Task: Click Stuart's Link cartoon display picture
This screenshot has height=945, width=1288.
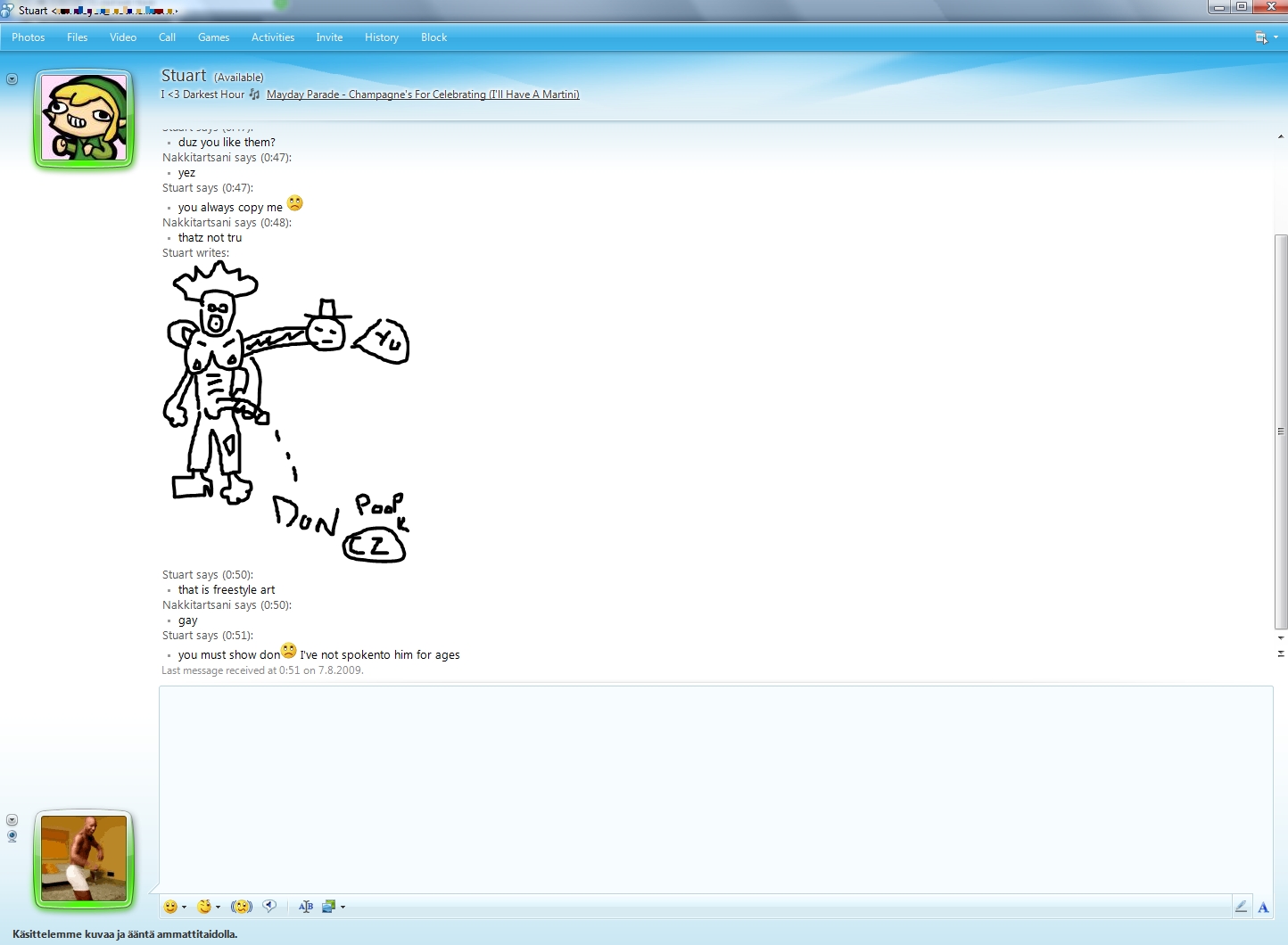Action: coord(84,118)
